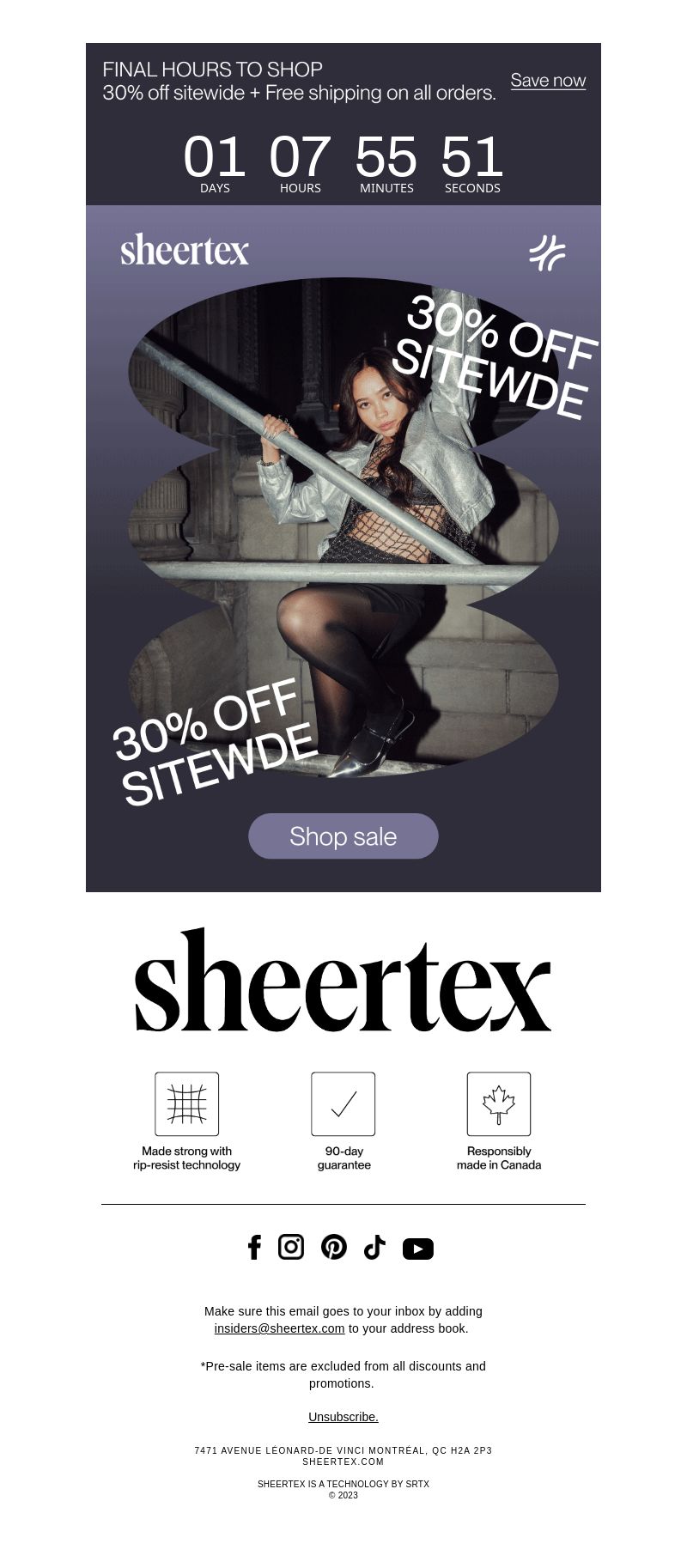Viewport: 687px width, 1568px height.
Task: Click the top-right 30% OFF SITEWIDE text
Action: [x=494, y=356]
